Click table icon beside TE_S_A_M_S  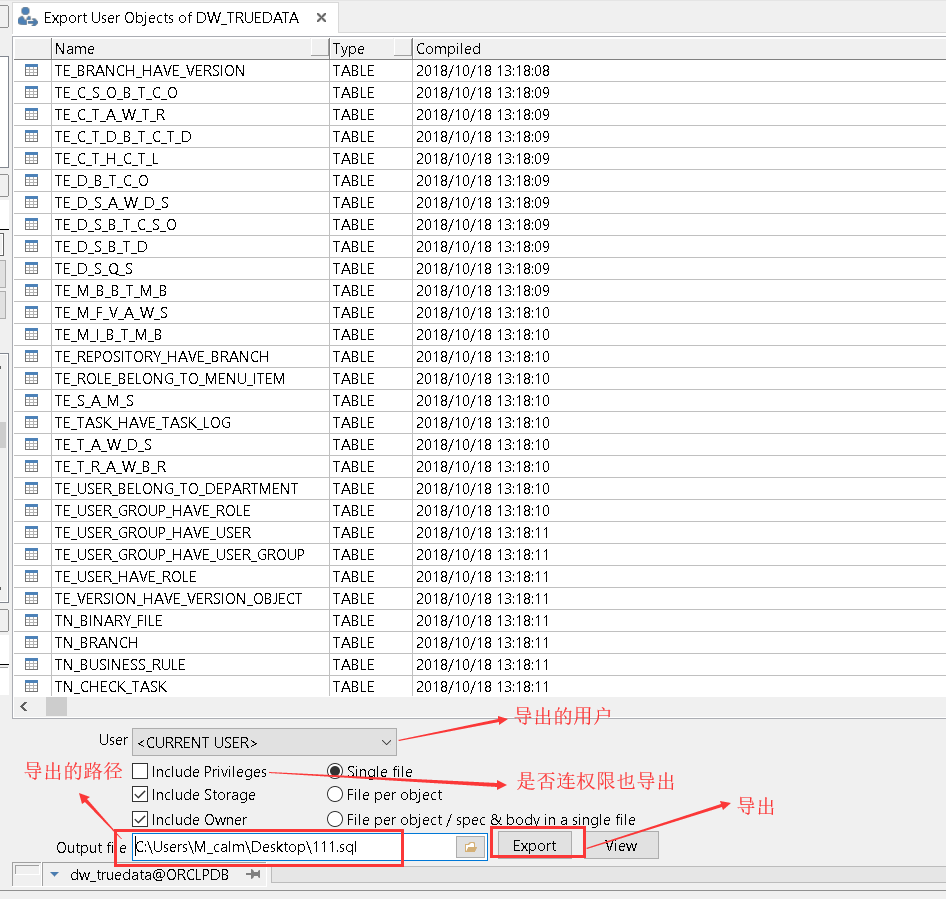click(x=31, y=401)
